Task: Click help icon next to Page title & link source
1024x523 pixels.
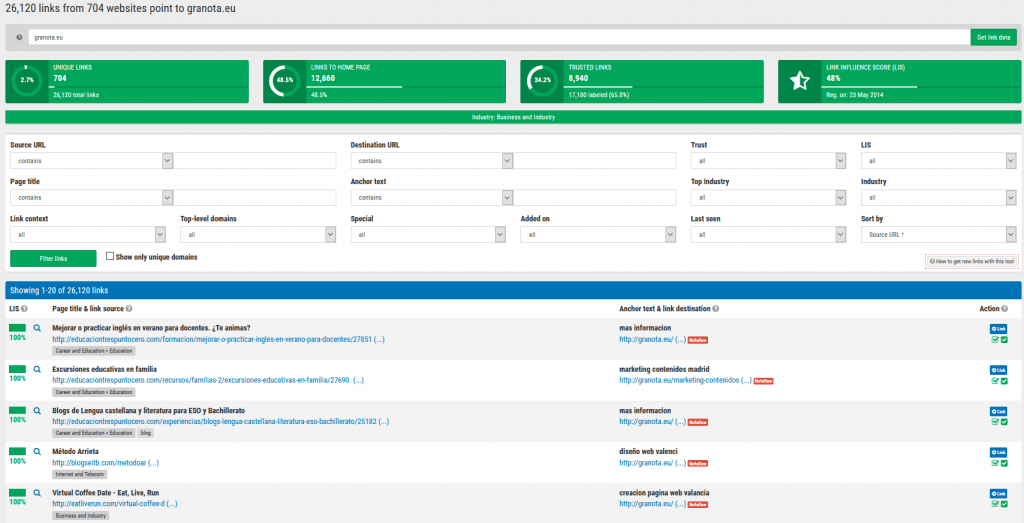Action: click(129, 309)
